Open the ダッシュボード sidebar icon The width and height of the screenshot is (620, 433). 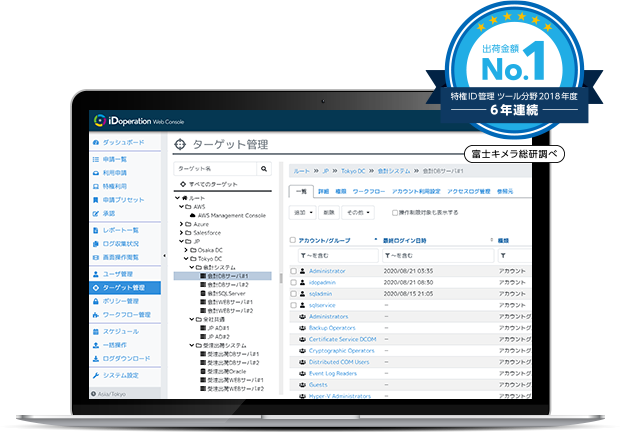[96, 142]
